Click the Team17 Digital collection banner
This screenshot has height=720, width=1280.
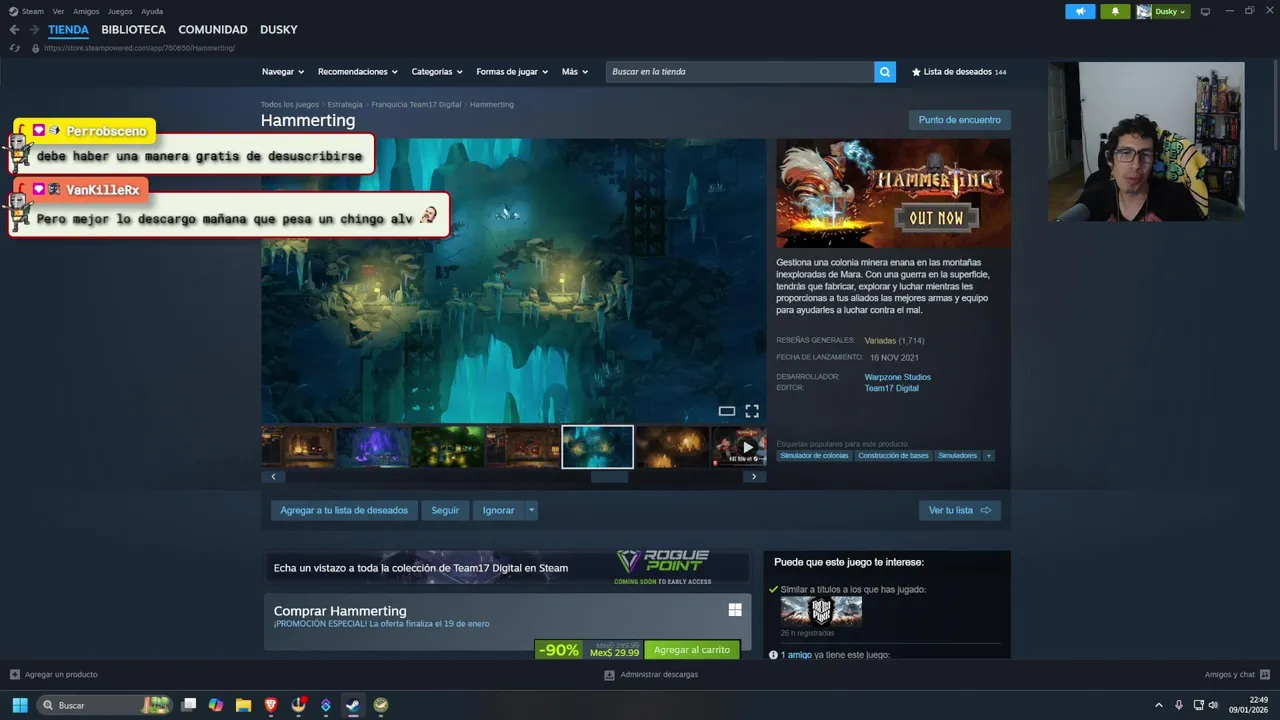(507, 567)
